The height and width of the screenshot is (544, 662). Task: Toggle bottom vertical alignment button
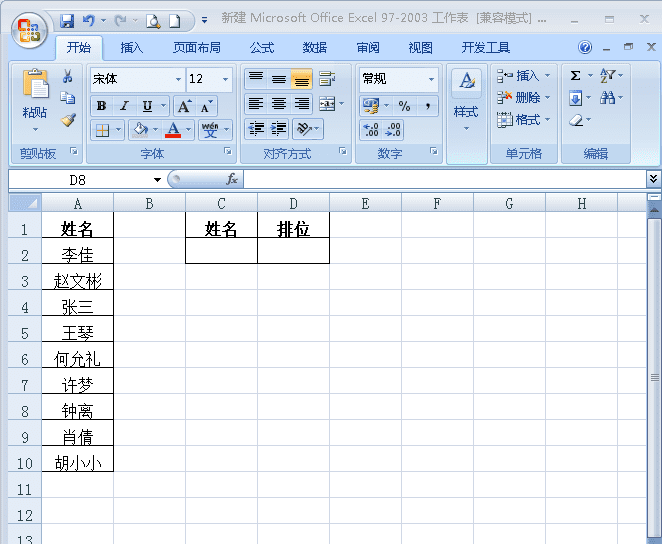[x=301, y=79]
